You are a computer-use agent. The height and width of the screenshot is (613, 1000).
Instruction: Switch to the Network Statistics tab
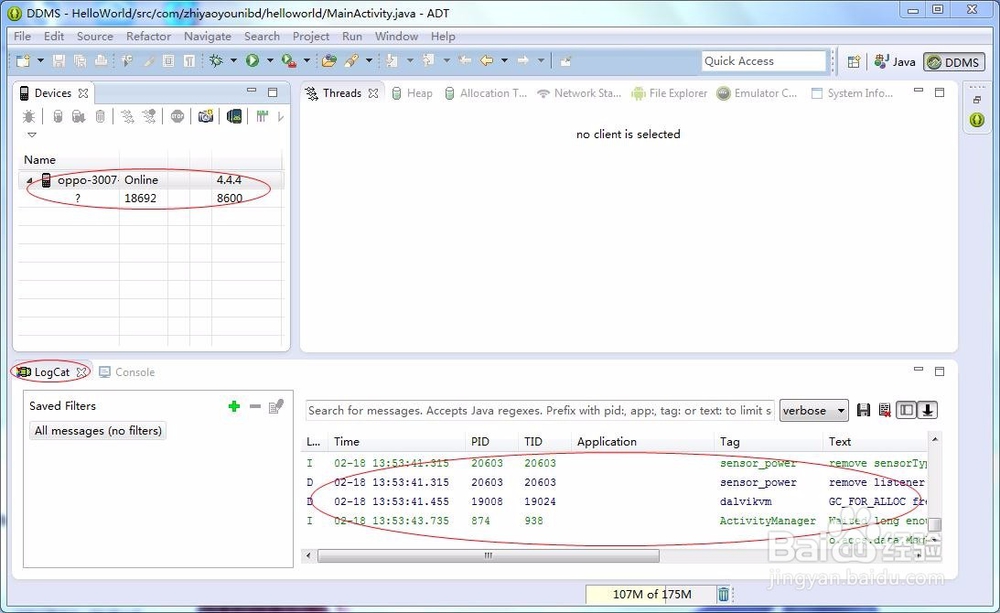[579, 93]
